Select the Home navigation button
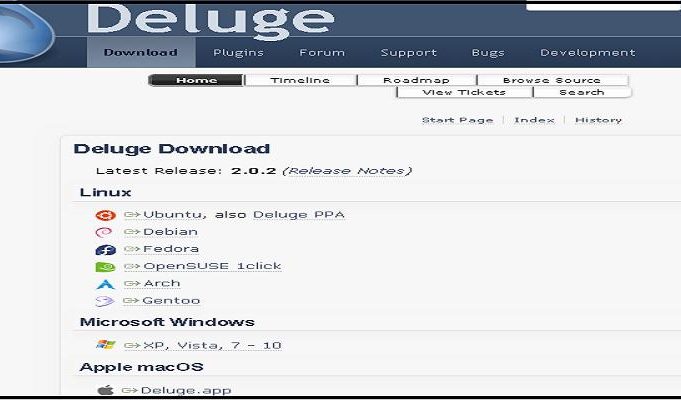This screenshot has height=400, width=681. (x=196, y=80)
